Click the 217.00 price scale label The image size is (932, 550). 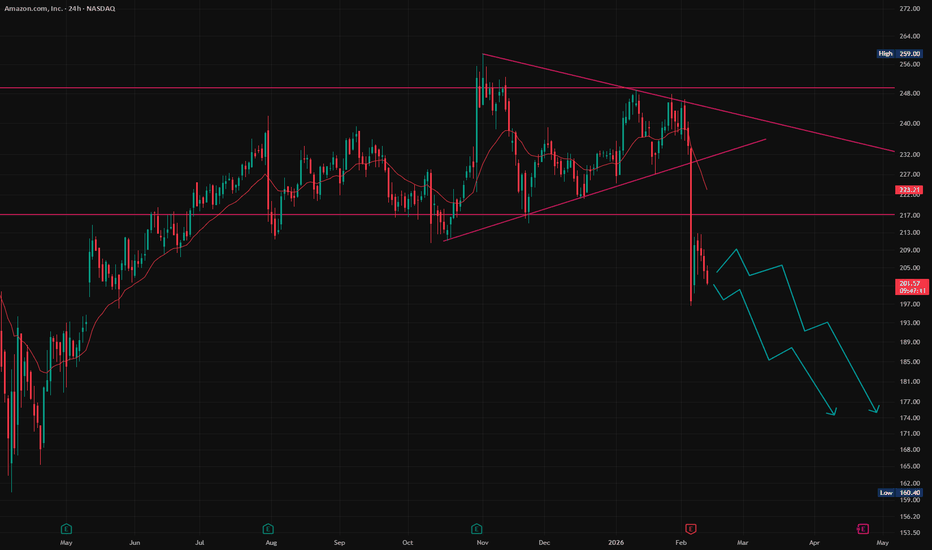909,215
